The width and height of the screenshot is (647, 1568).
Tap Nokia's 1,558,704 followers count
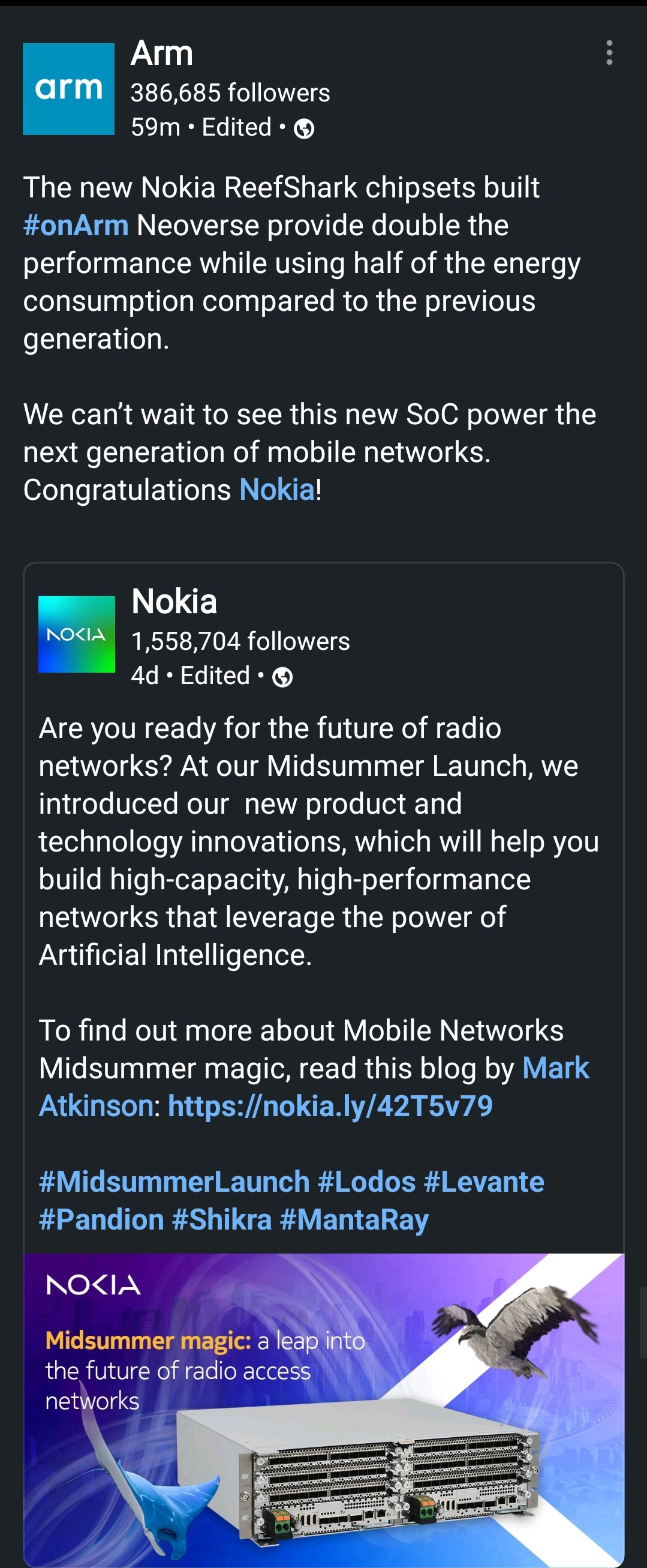[241, 641]
